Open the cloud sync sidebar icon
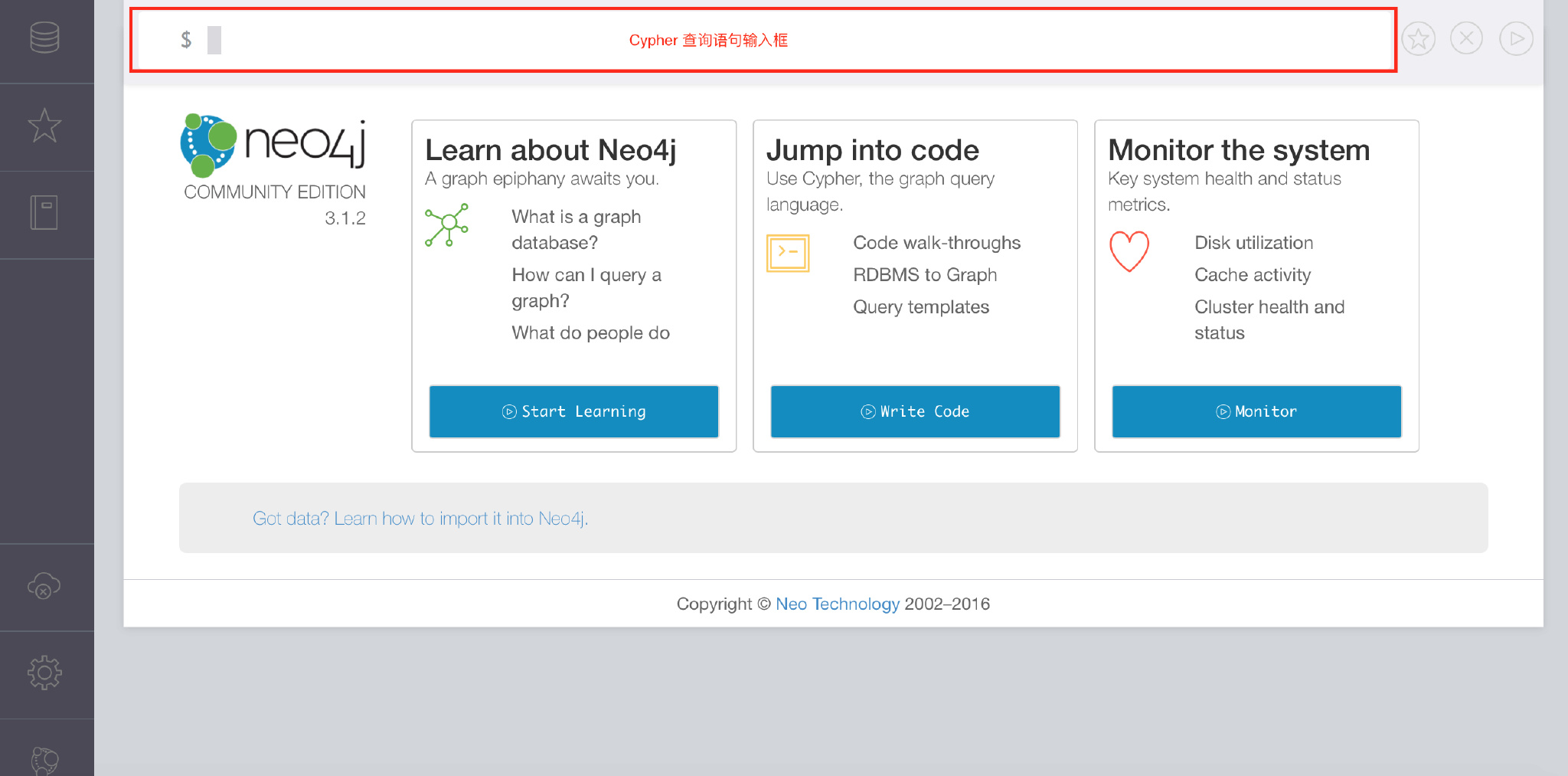 (44, 586)
